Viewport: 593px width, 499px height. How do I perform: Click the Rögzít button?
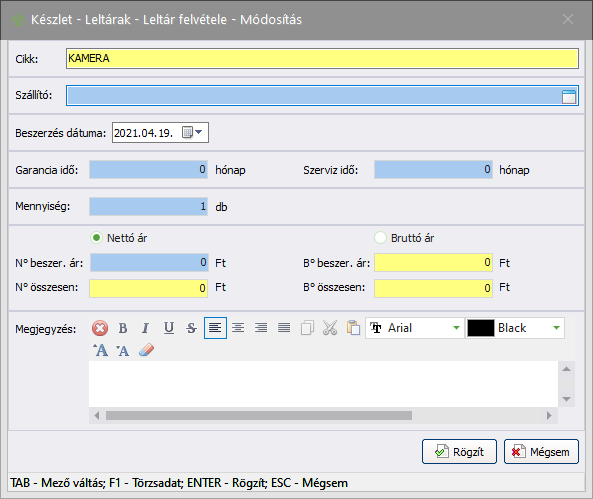coord(459,451)
